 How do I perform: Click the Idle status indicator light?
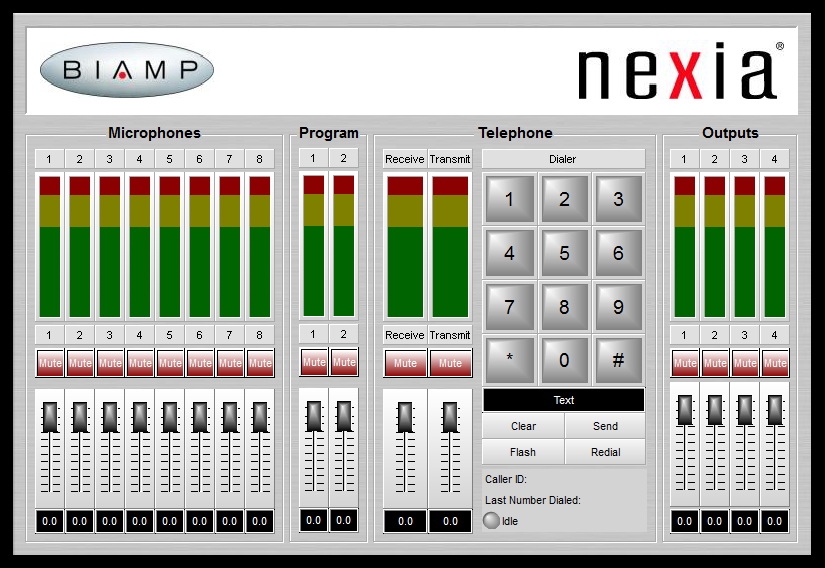491,521
